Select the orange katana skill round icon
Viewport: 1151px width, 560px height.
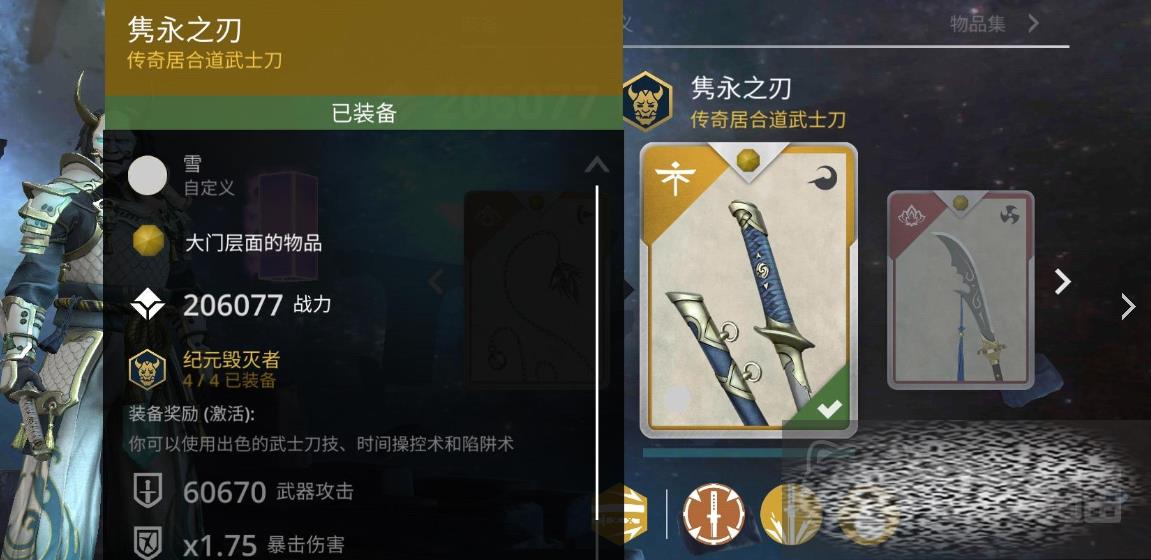pyautogui.click(x=714, y=513)
